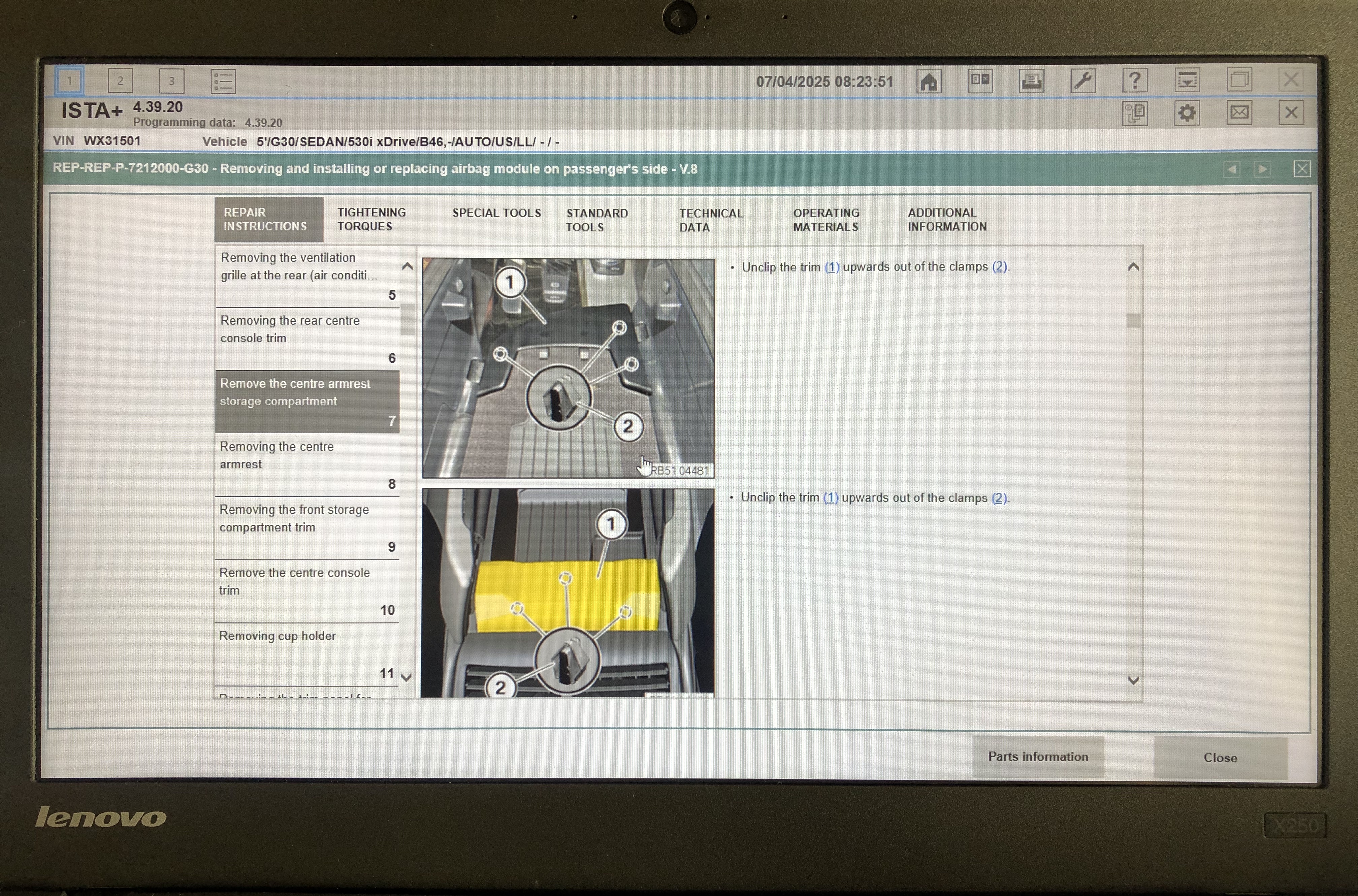
Task: Open the wrench workshop settings icon
Action: coord(1083,81)
